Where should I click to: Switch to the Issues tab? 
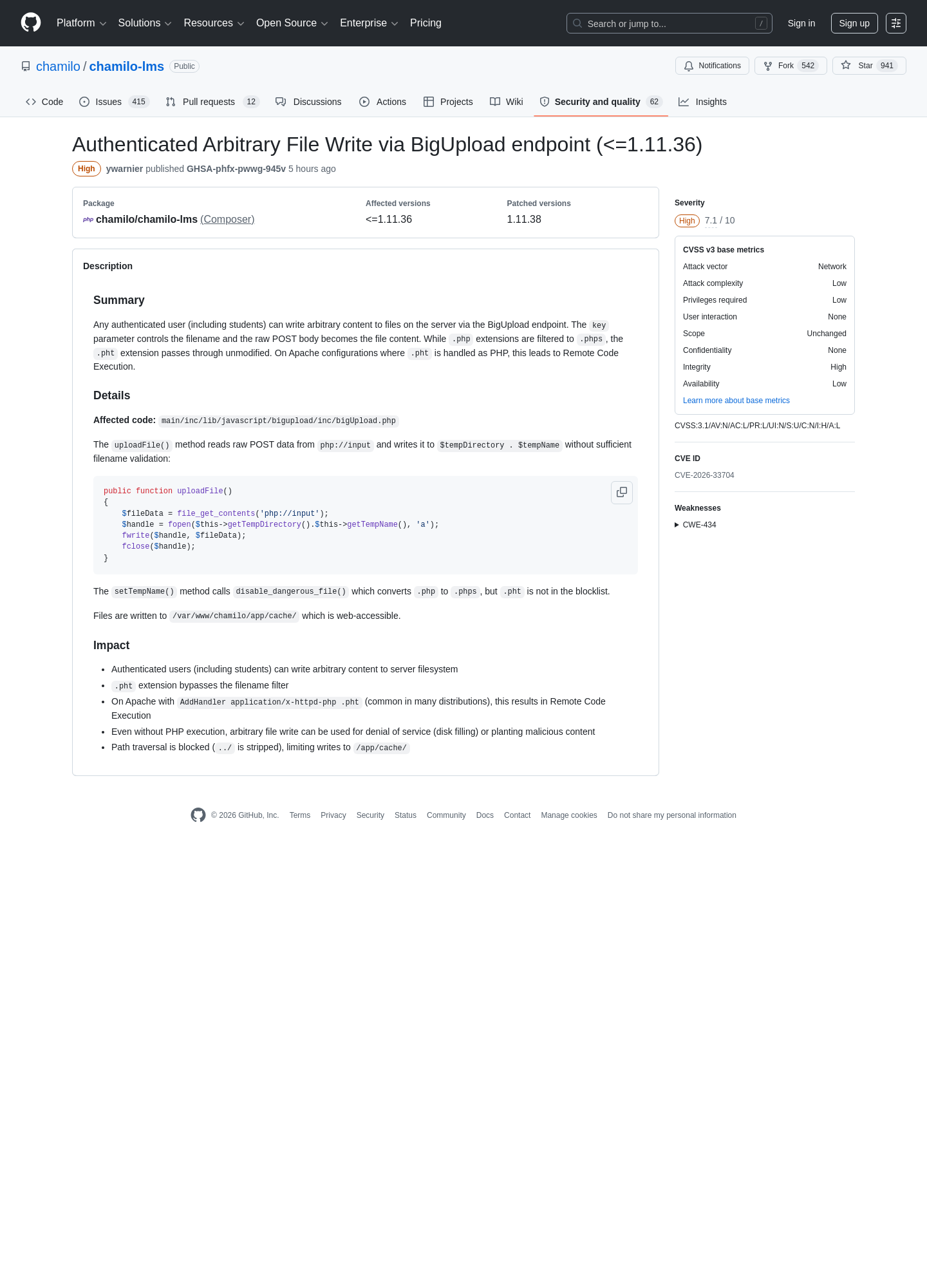[x=114, y=102]
